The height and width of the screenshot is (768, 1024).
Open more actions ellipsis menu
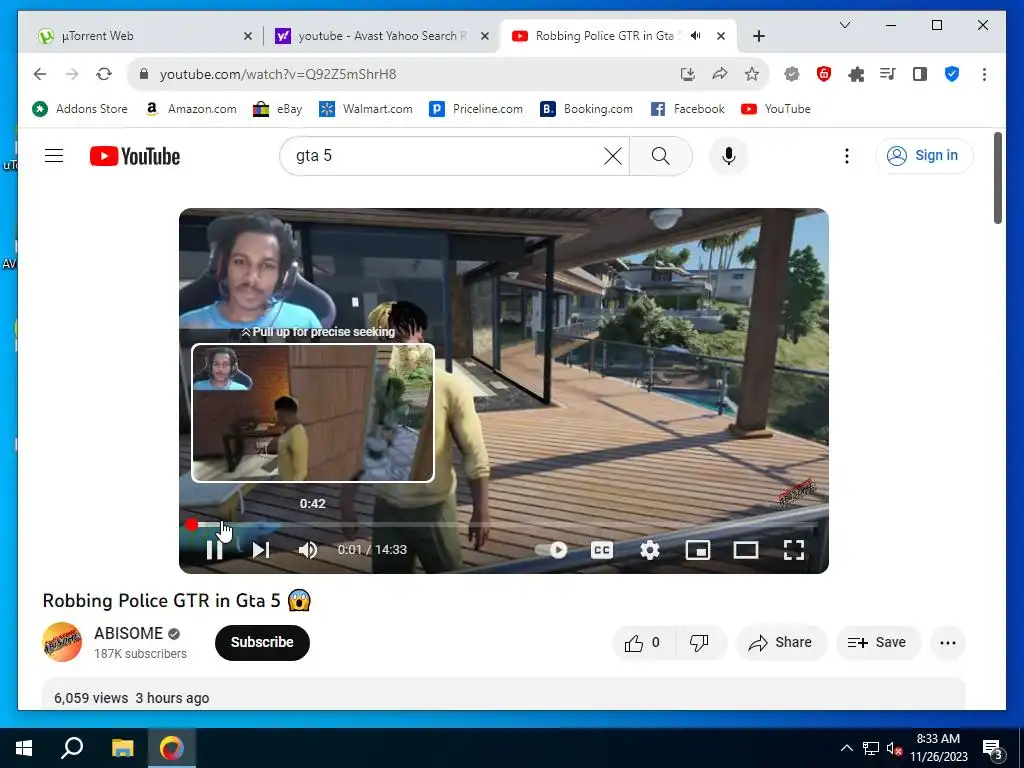(x=948, y=643)
